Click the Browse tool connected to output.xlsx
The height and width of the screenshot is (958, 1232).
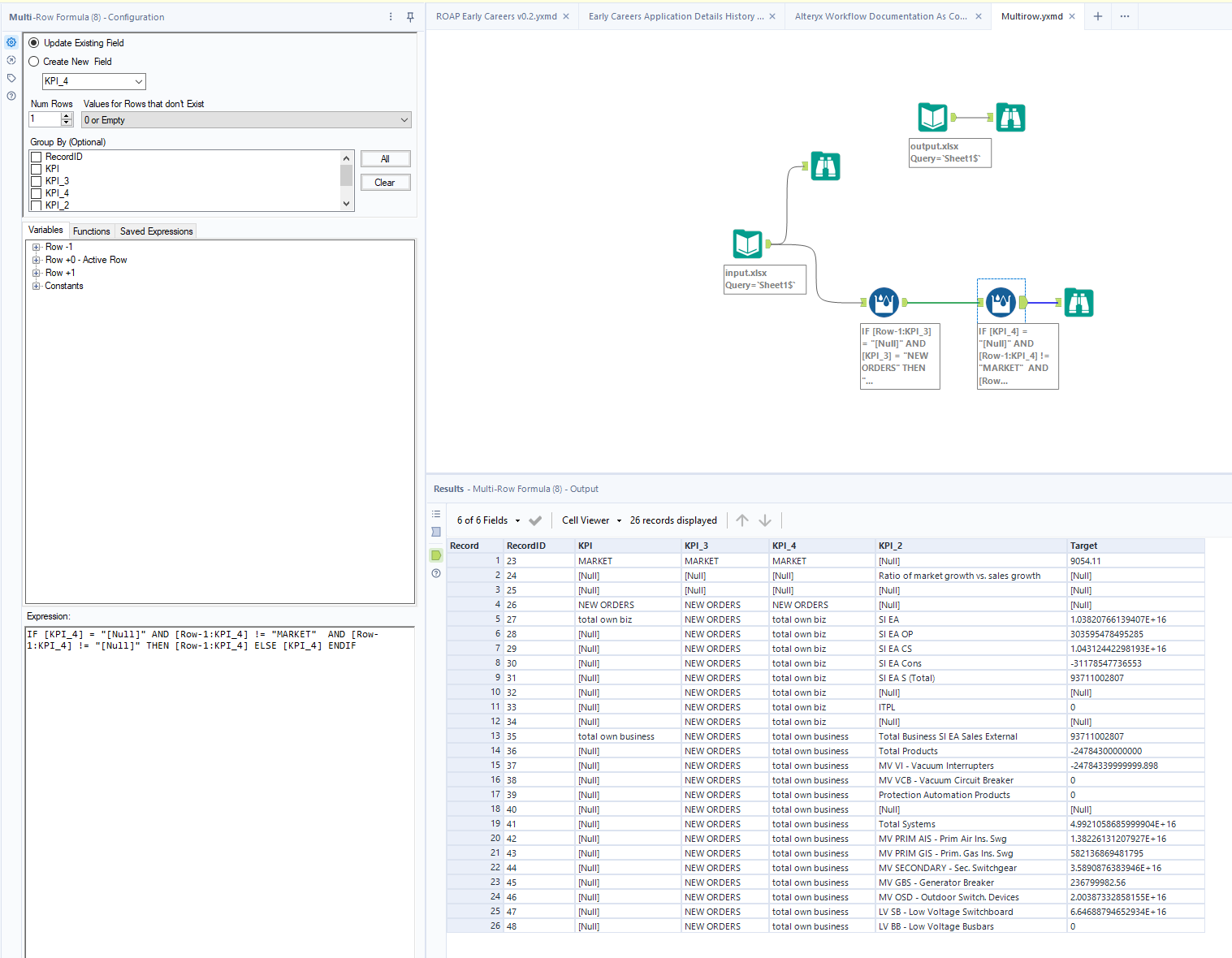click(1011, 117)
